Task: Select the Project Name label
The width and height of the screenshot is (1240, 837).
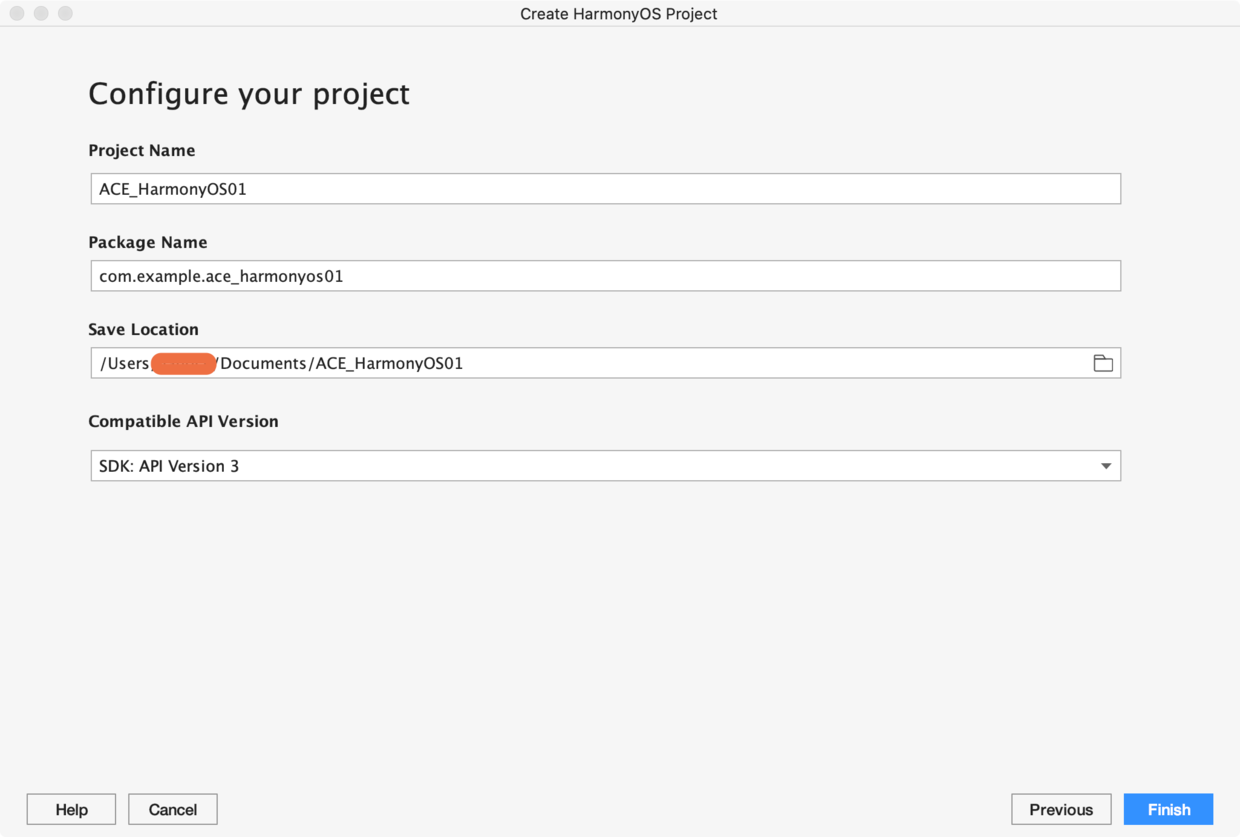Action: point(142,151)
